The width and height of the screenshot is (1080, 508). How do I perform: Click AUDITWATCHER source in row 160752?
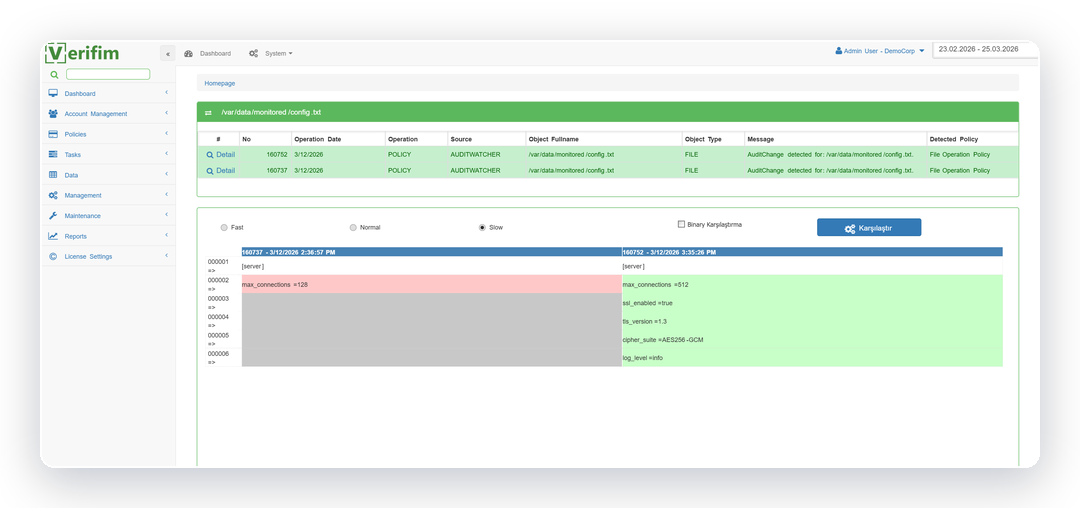(475, 155)
